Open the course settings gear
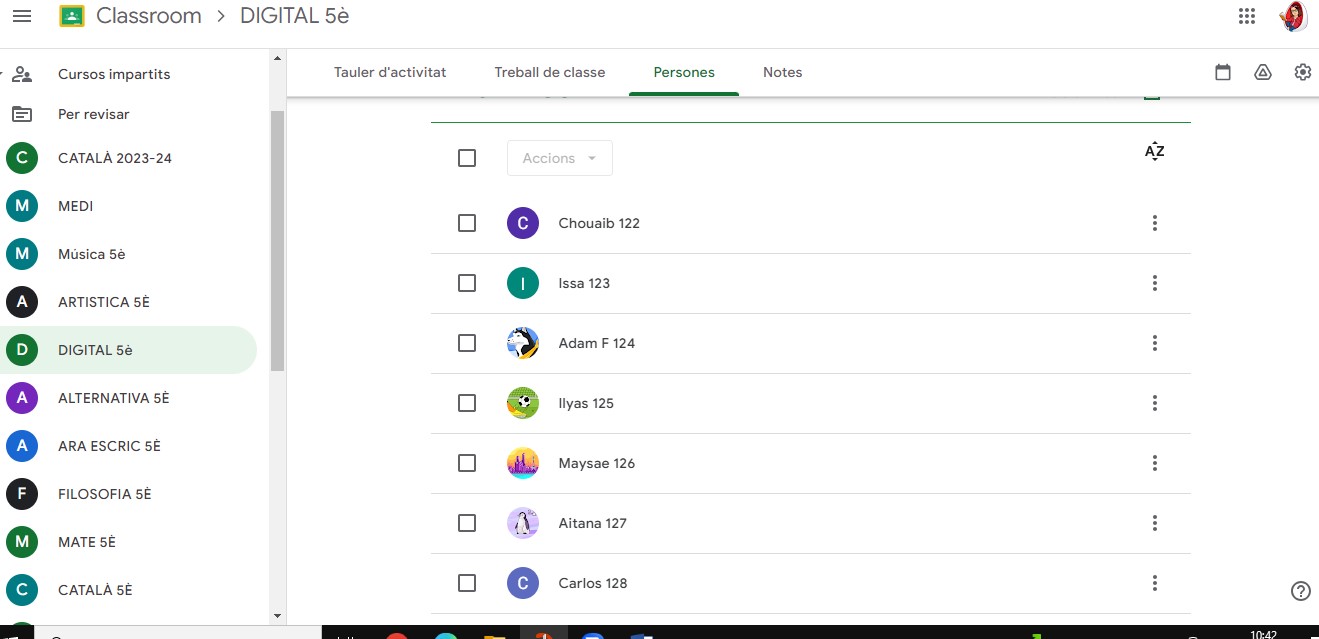 1302,71
